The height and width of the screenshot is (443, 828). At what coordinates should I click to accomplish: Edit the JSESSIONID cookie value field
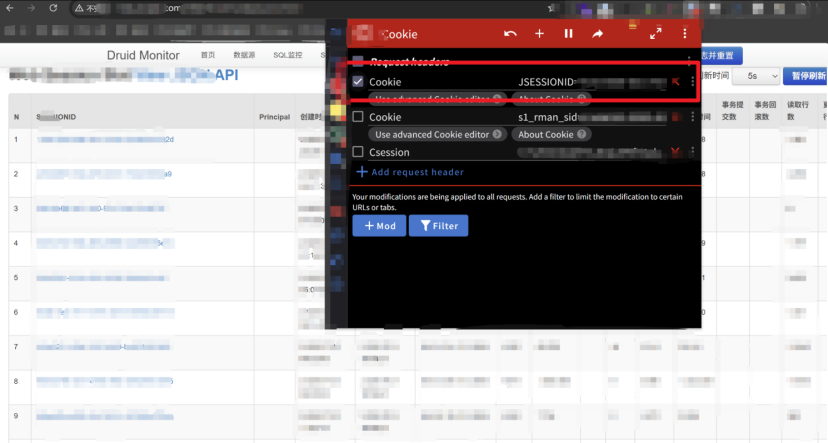[x=592, y=82]
